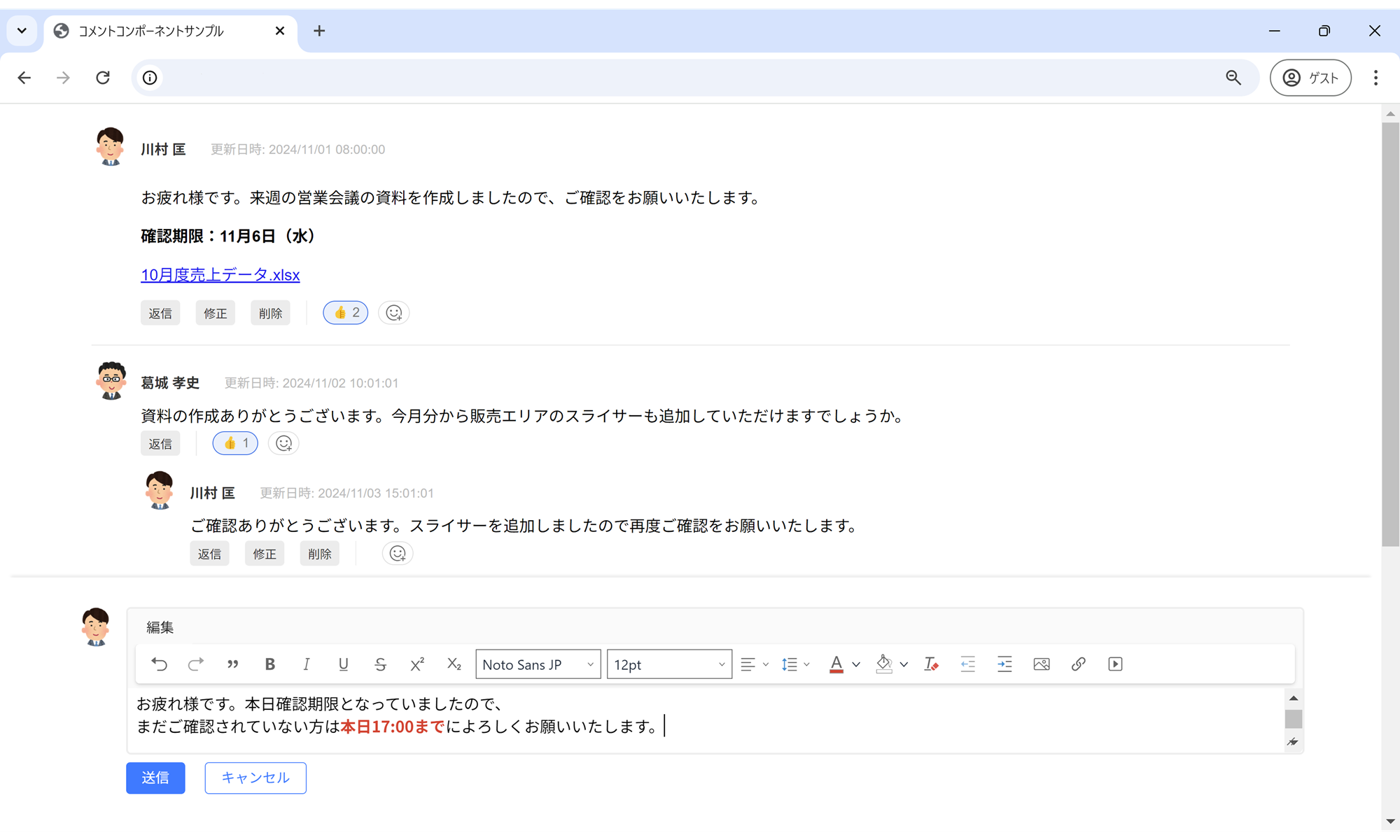The width and height of the screenshot is (1400, 840).
Task: Apply the highlight fill color
Action: pos(884,664)
